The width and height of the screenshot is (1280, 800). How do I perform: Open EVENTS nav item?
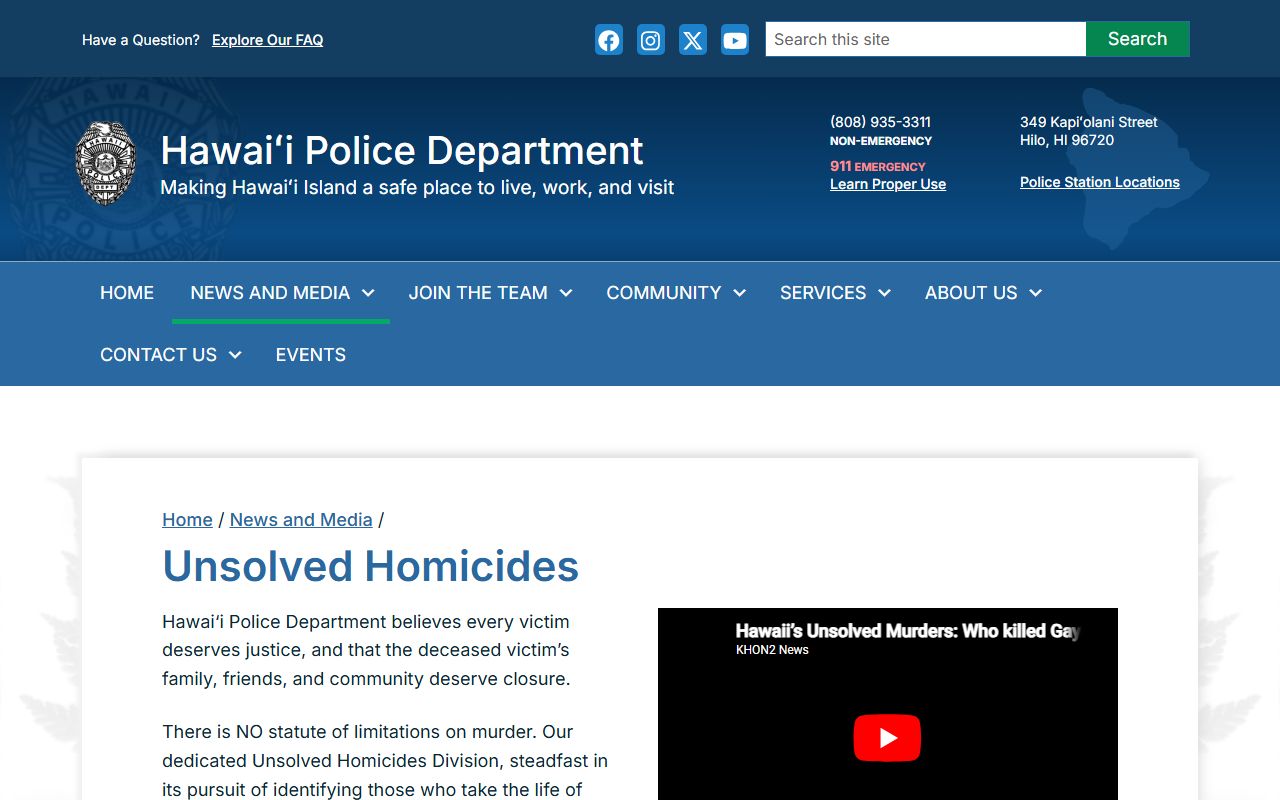coord(311,355)
